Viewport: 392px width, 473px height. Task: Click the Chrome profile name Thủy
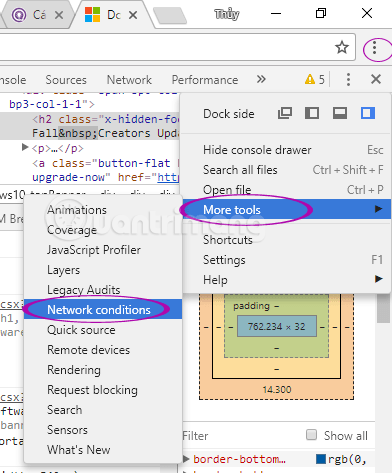[227, 14]
